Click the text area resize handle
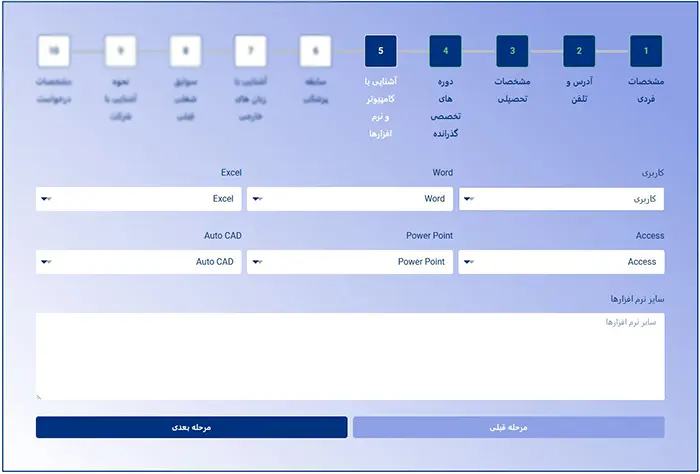 pos(39,396)
